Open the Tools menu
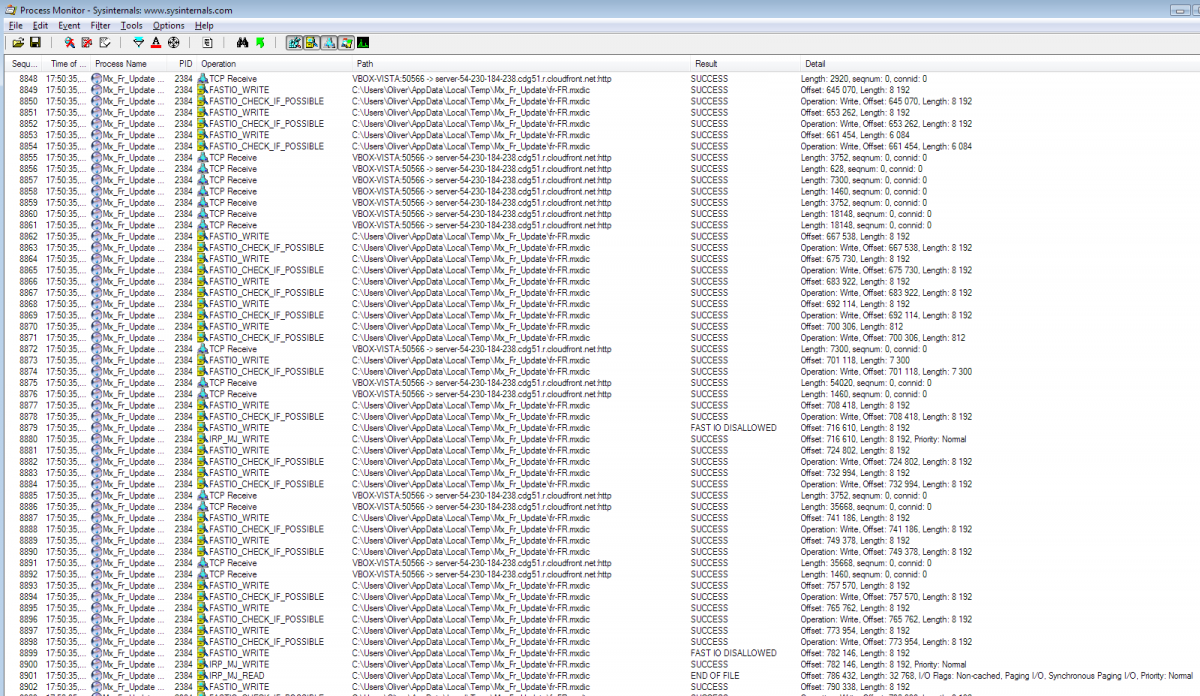 click(x=131, y=25)
